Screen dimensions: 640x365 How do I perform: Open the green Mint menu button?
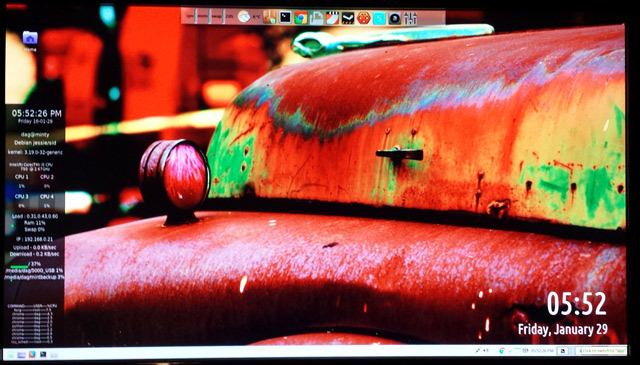(11, 354)
